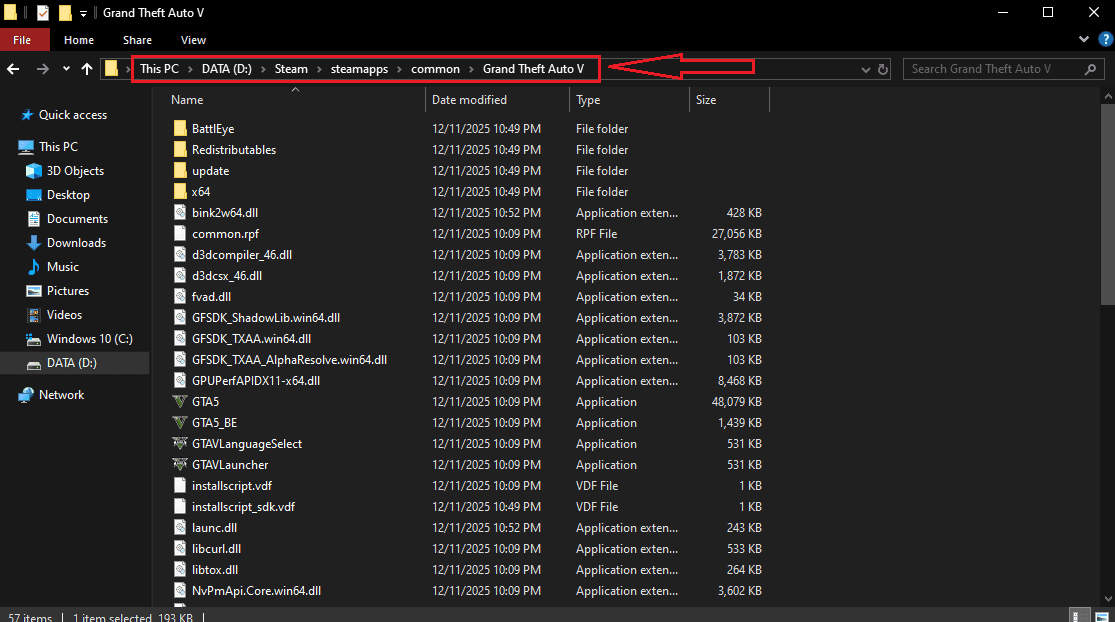The image size is (1115, 622).
Task: Select the GTAVLauncher application icon
Action: point(180,465)
